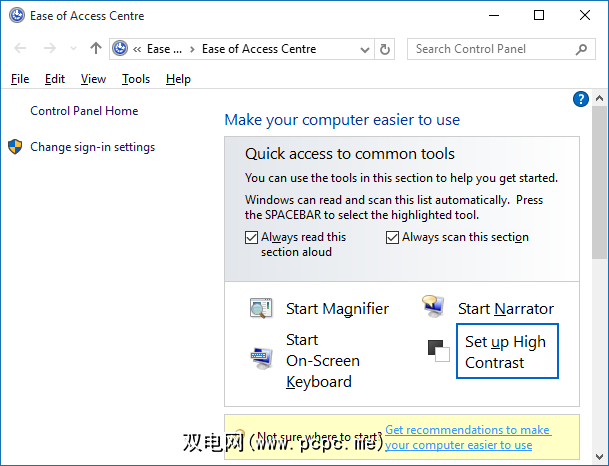The image size is (609, 466).
Task: Open the Tools menu
Action: 136,79
